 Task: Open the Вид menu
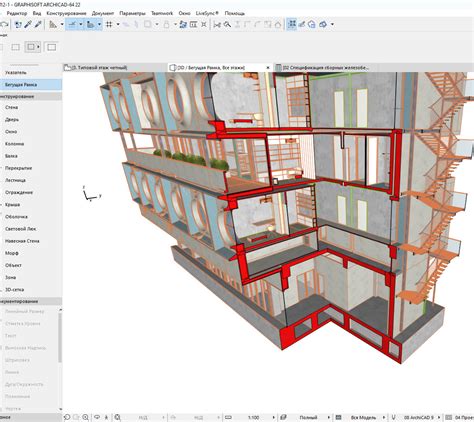pyautogui.click(x=37, y=13)
